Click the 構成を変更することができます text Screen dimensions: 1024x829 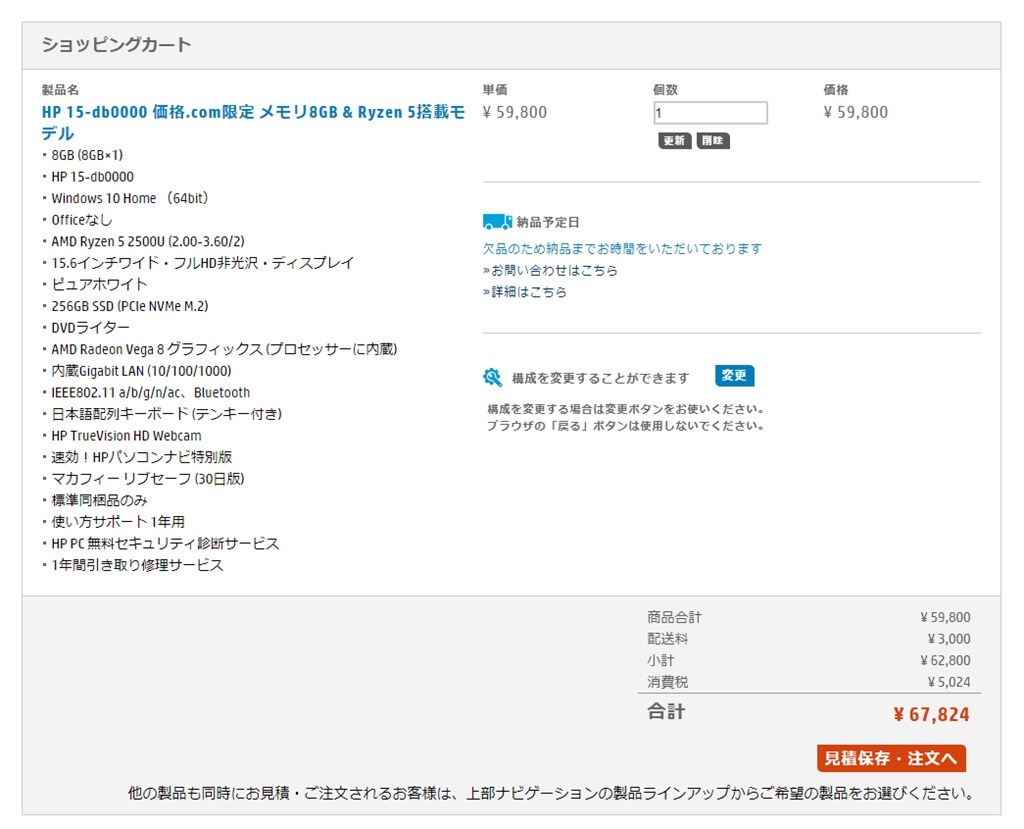tap(600, 378)
